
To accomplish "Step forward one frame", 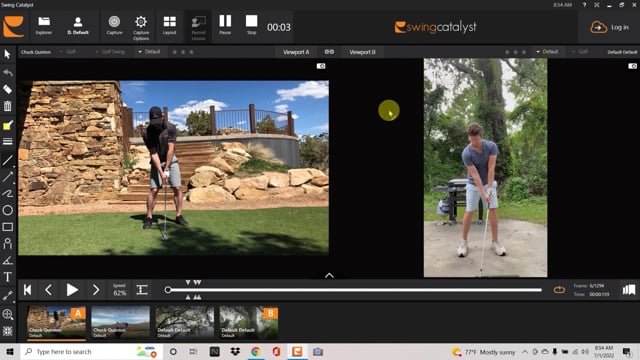I will 96,290.
